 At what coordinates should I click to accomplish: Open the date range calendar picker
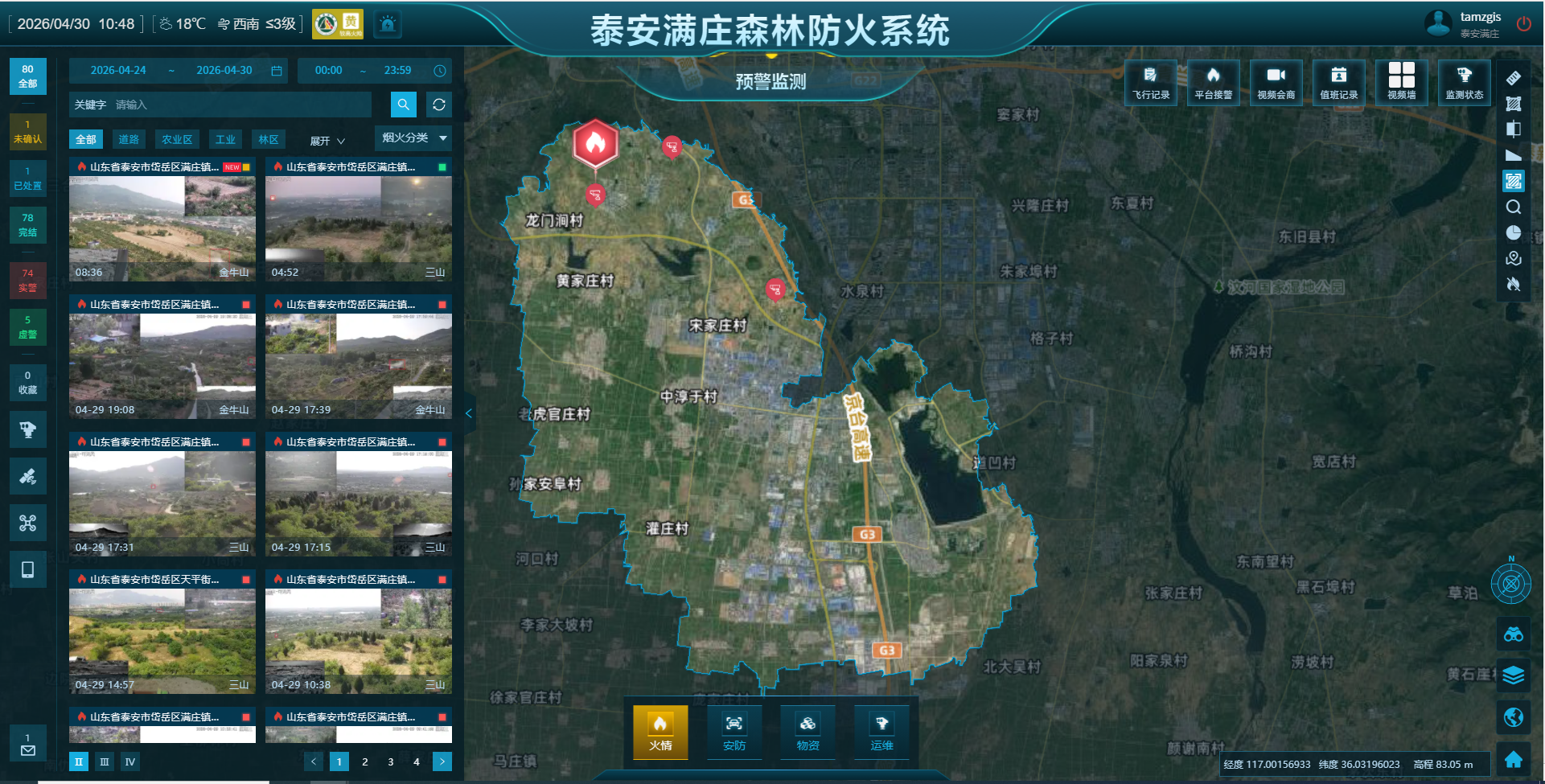[277, 71]
